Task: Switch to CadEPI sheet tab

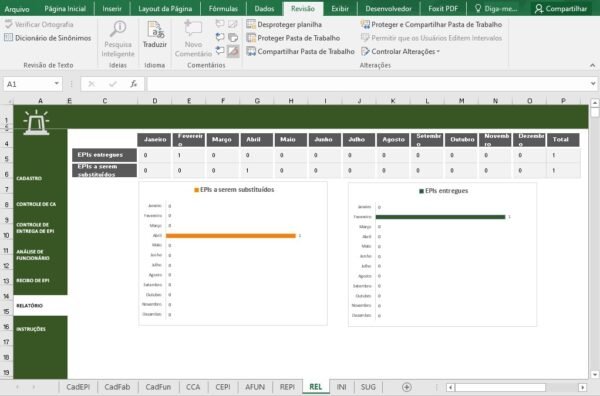Action: [78, 387]
